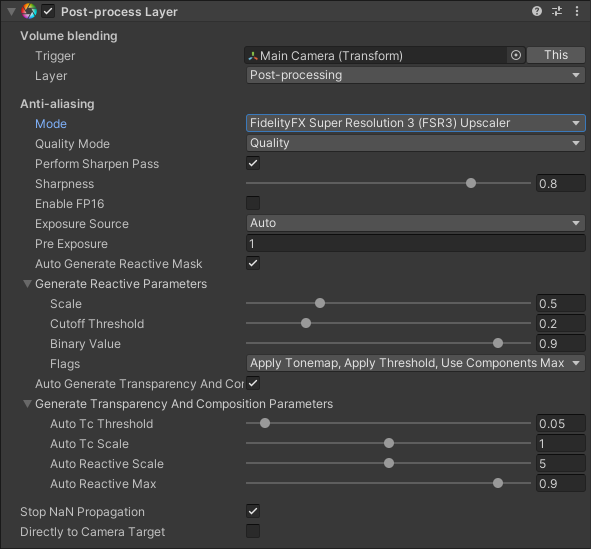Uncheck Auto Generate Reactive Mask
This screenshot has width=591, height=549.
click(253, 263)
